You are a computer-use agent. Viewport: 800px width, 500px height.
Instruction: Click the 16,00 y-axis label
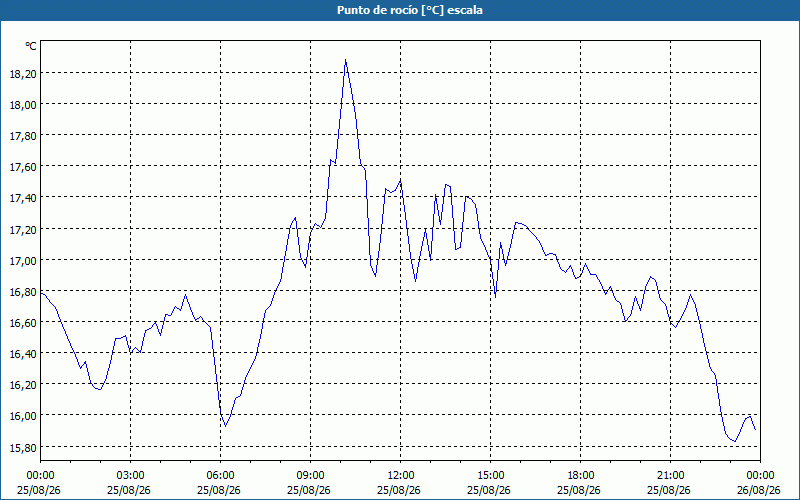tap(23, 416)
